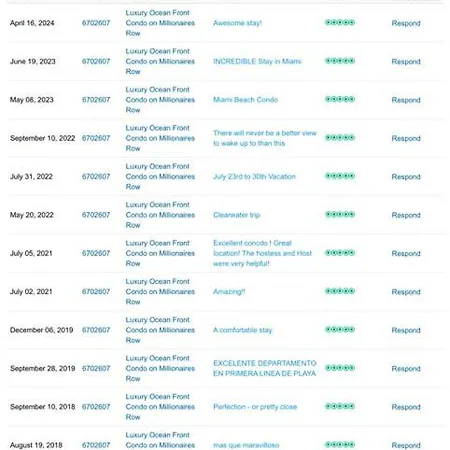Screen dimensions: 450x450
Task: Click the rating bubbles for September 10, 2018 review
Action: click(x=340, y=406)
